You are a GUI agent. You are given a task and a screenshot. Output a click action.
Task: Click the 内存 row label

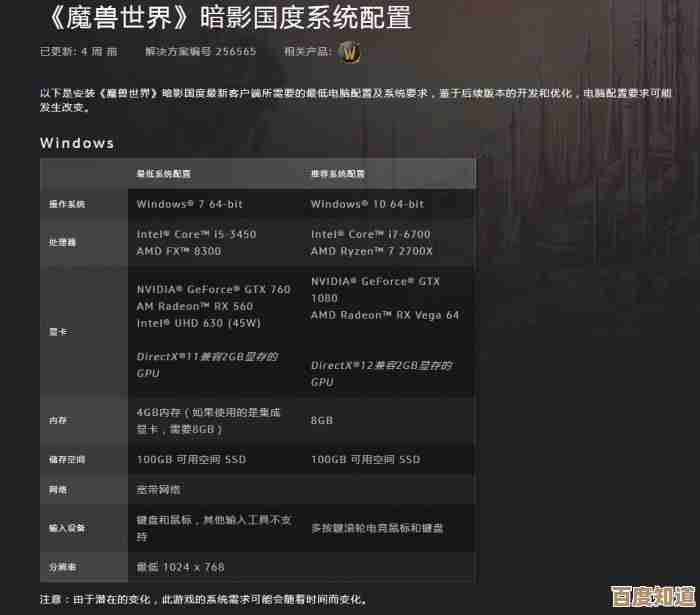coord(58,420)
